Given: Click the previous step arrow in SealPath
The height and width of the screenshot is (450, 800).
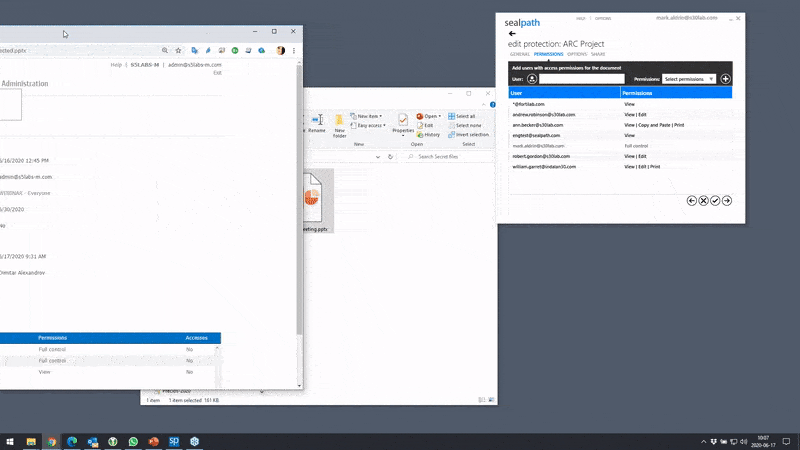Looking at the screenshot, I should pyautogui.click(x=691, y=201).
